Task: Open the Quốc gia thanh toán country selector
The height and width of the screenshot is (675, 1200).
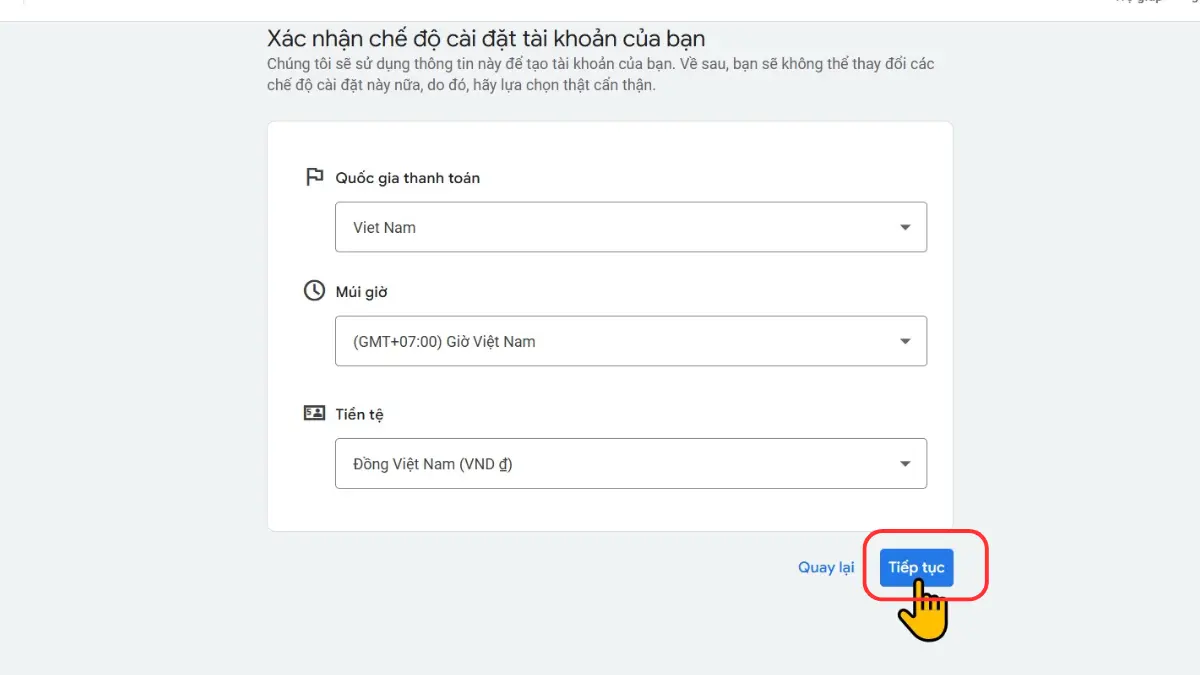Action: [x=630, y=227]
